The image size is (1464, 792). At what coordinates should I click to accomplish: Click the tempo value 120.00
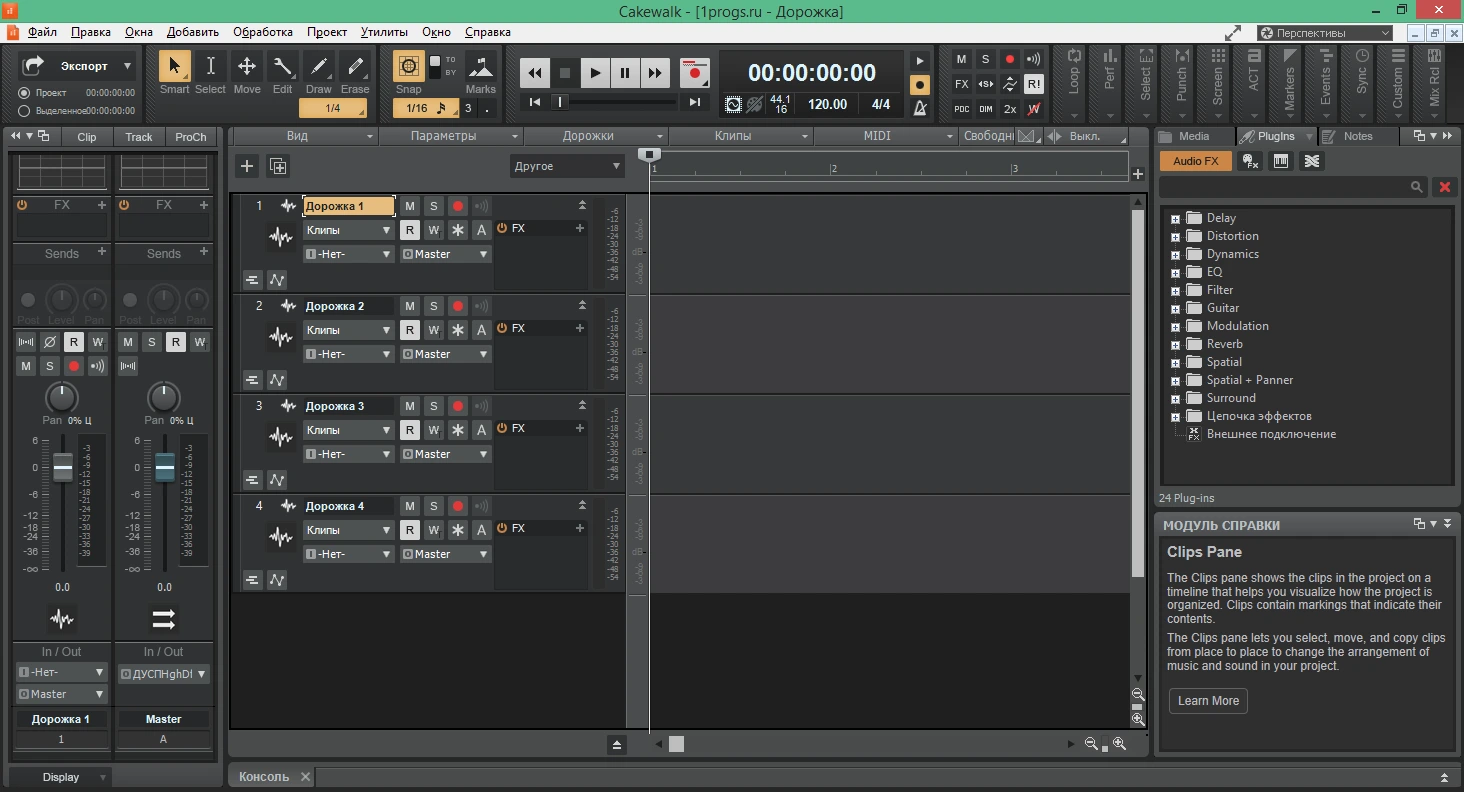pyautogui.click(x=828, y=104)
